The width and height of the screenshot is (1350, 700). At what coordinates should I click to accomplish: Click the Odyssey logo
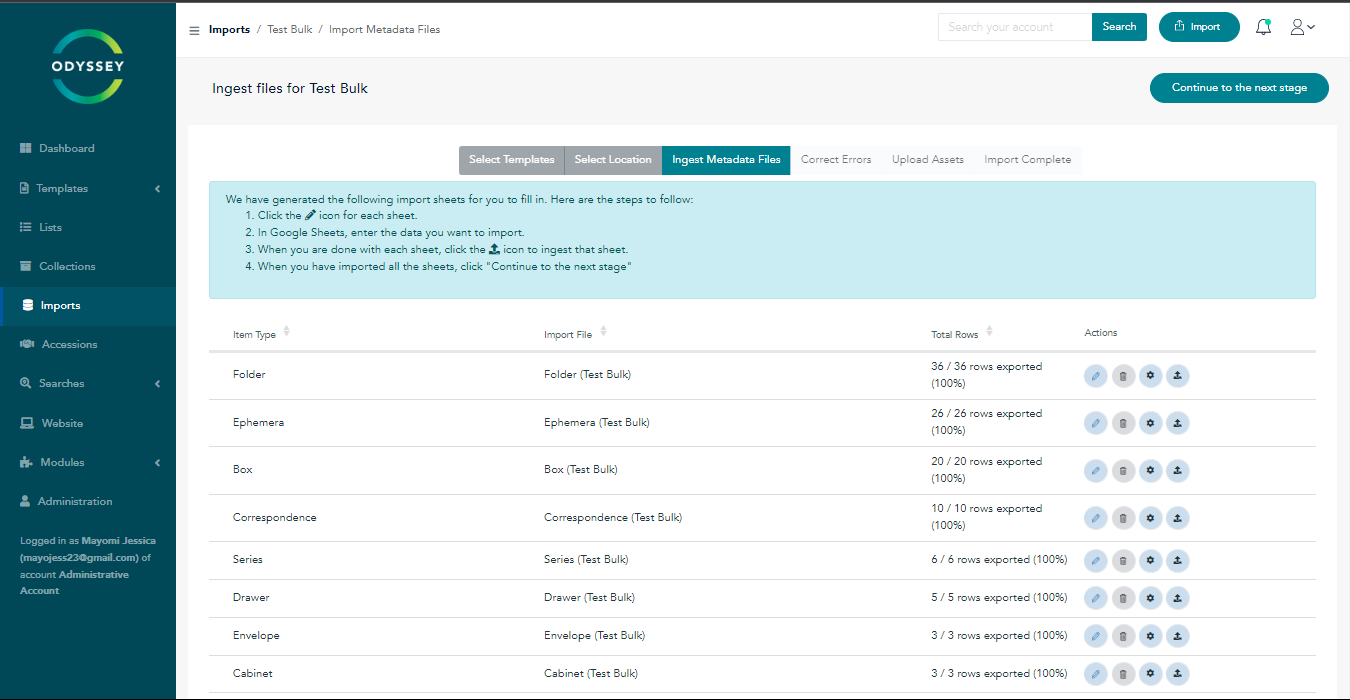(88, 66)
